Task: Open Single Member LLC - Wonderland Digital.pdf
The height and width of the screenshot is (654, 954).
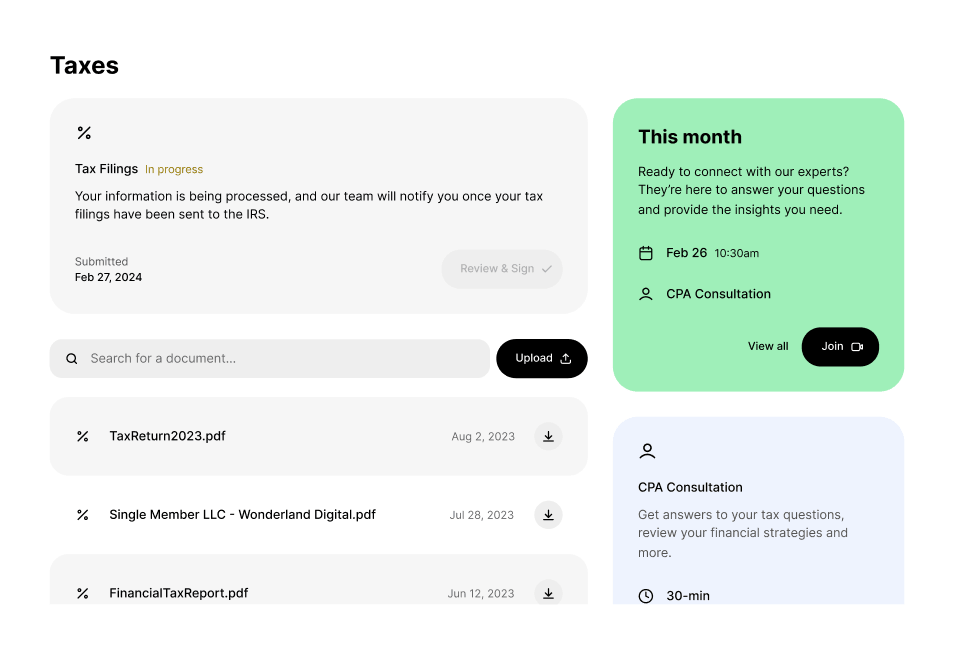Action: (242, 515)
